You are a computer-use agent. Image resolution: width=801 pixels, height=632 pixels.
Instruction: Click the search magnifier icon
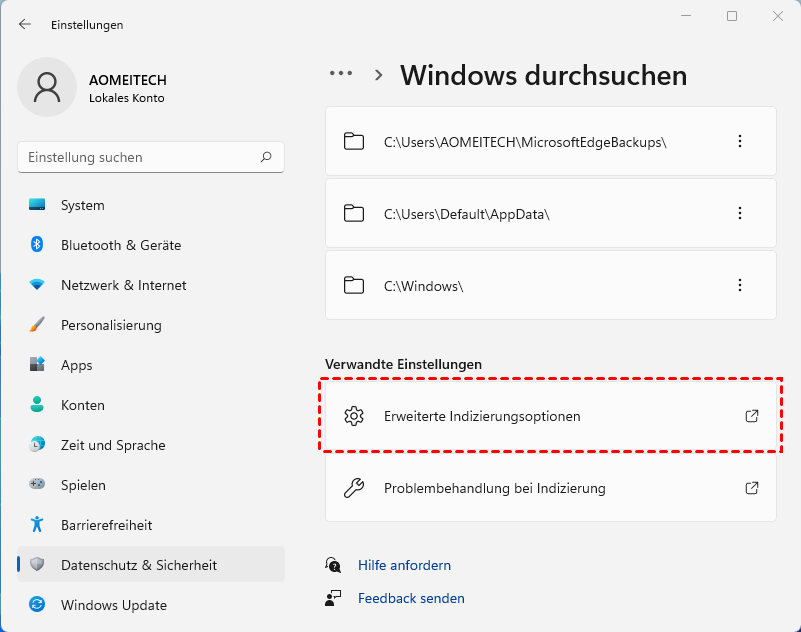(x=266, y=157)
